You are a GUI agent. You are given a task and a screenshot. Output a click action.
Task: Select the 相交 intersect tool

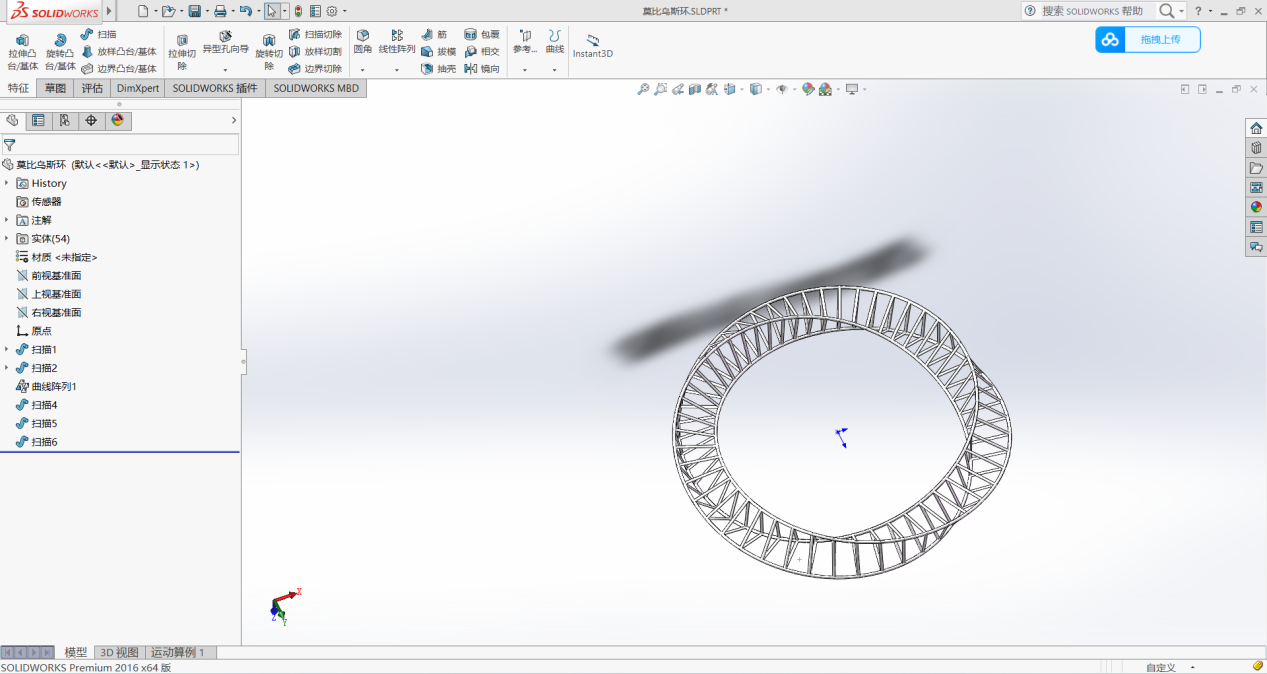click(481, 51)
